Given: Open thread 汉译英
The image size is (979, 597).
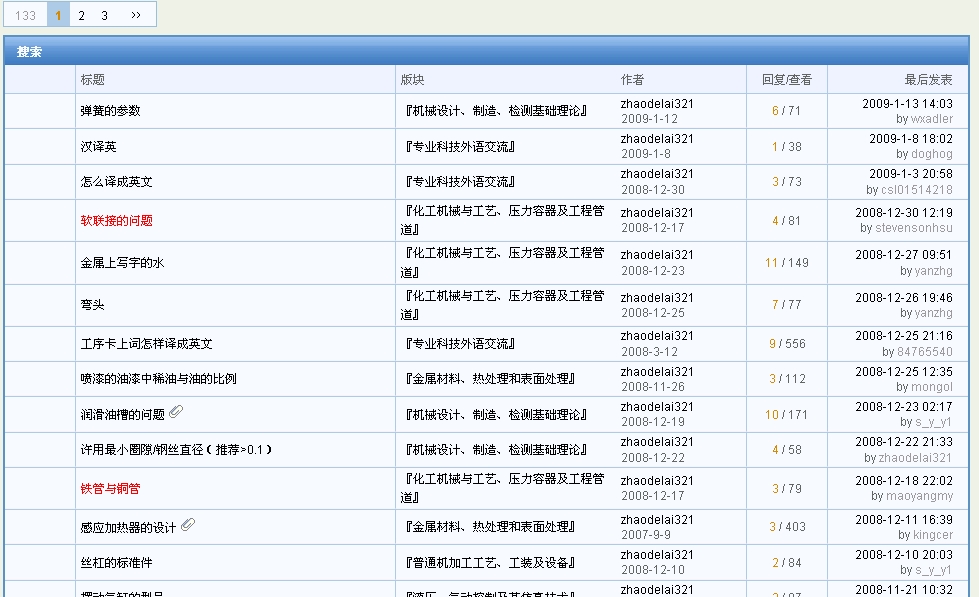Looking at the screenshot, I should (99, 147).
